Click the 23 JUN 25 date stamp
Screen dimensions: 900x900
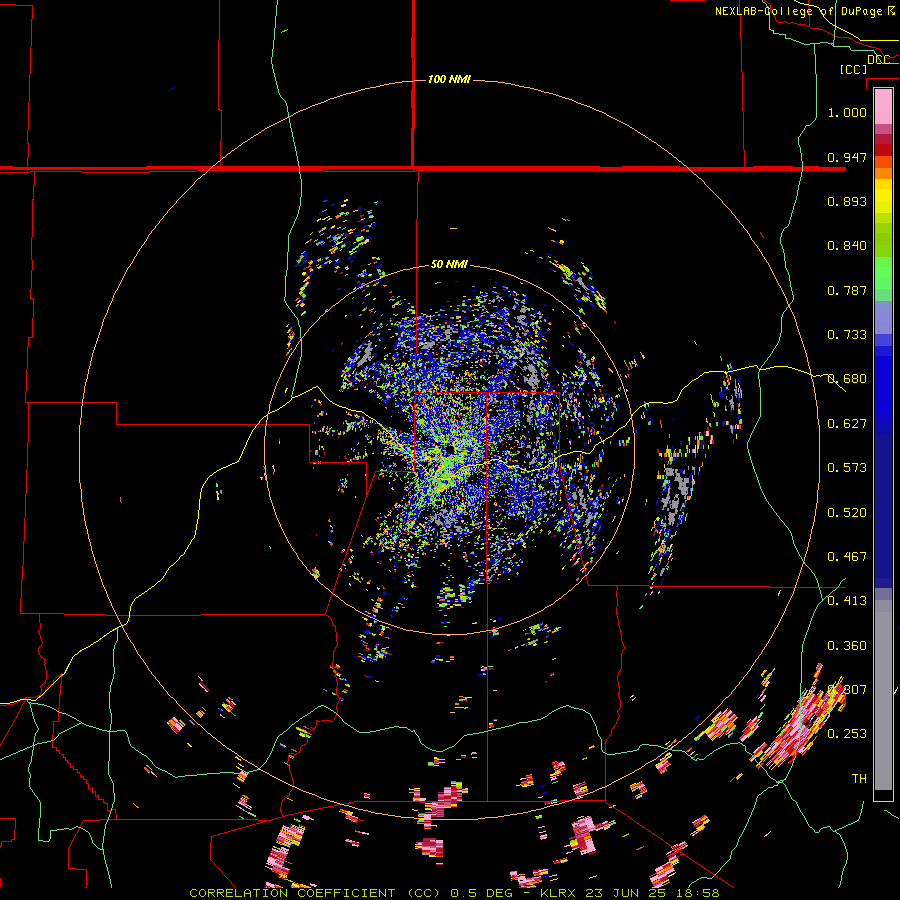click(x=629, y=893)
